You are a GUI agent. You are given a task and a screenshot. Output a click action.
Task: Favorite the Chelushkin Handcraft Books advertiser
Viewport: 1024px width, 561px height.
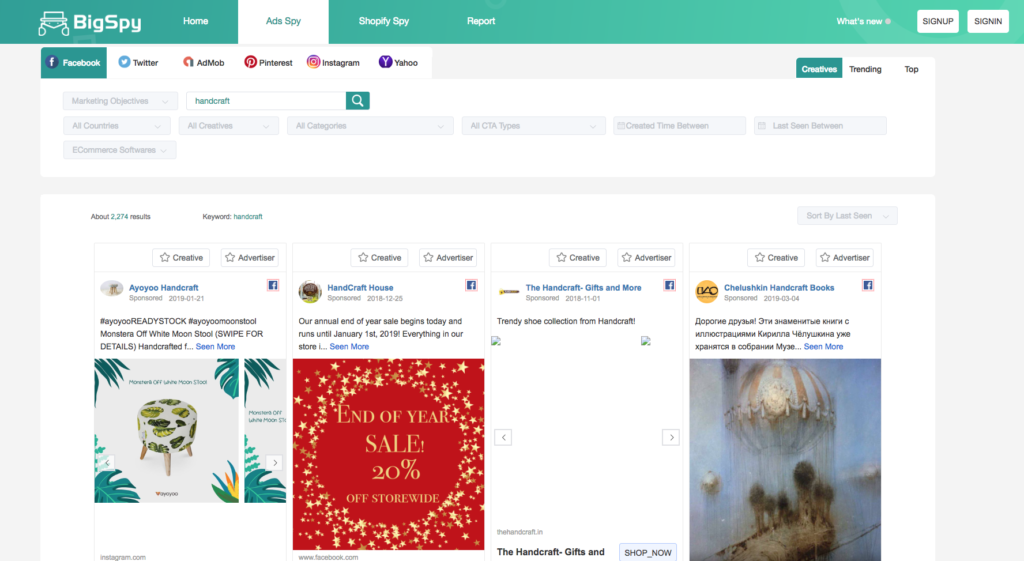point(844,257)
